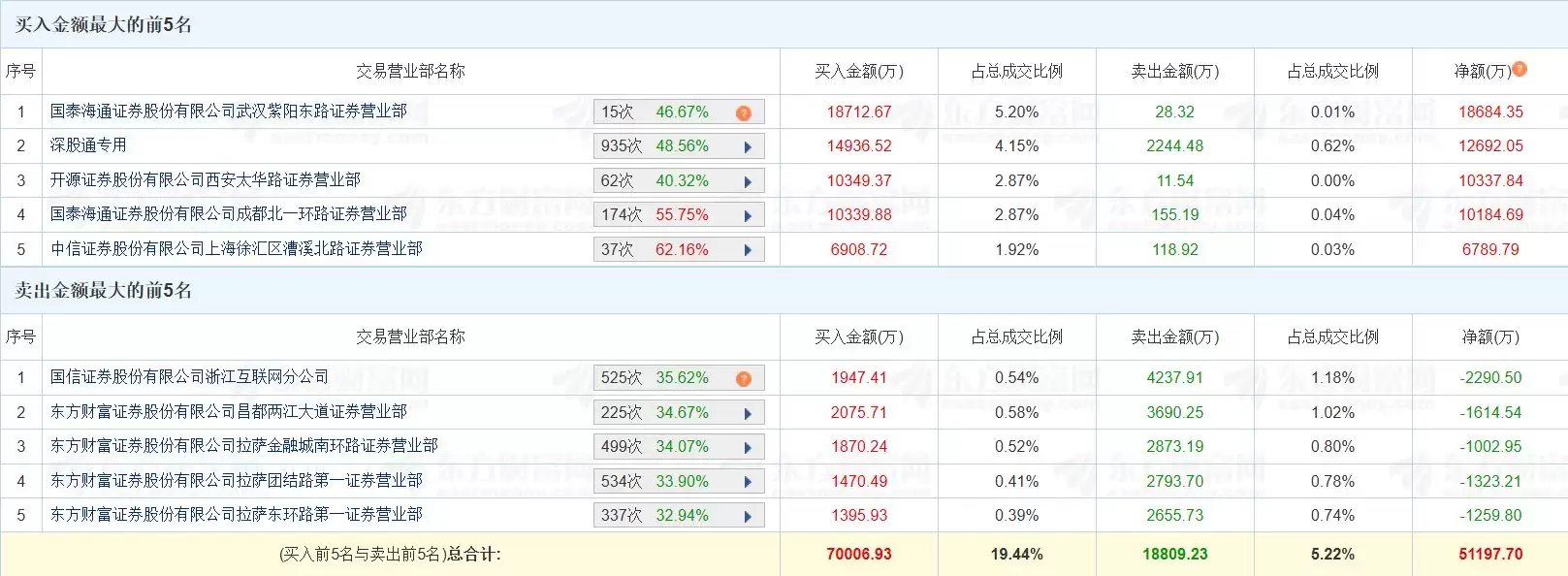Expand arrow for 开源证券西安太华路 row
This screenshot has height=576, width=1568.
(748, 181)
